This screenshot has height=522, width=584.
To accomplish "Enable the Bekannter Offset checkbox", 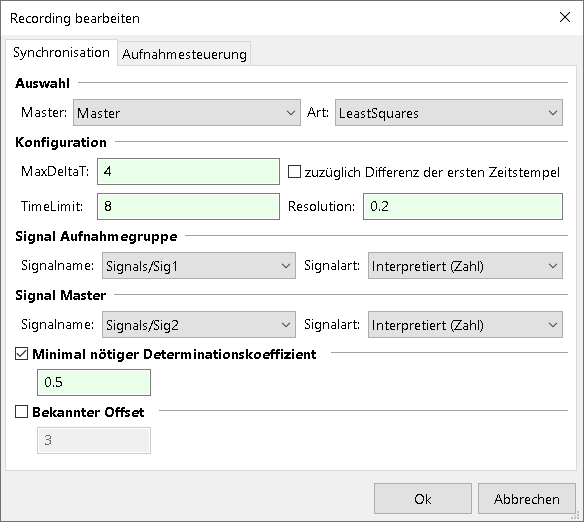I will pos(22,412).
